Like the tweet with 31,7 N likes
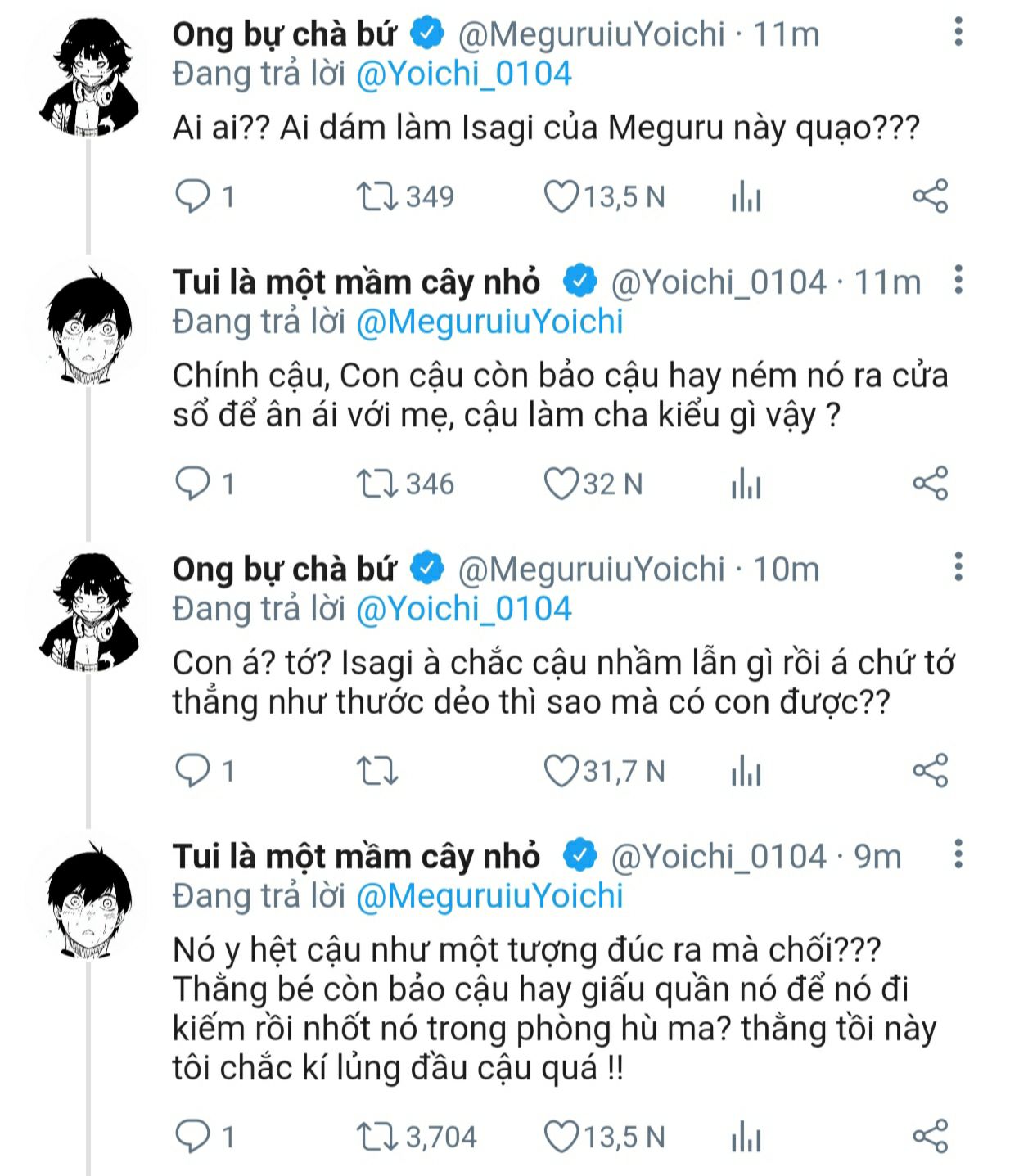 click(561, 772)
